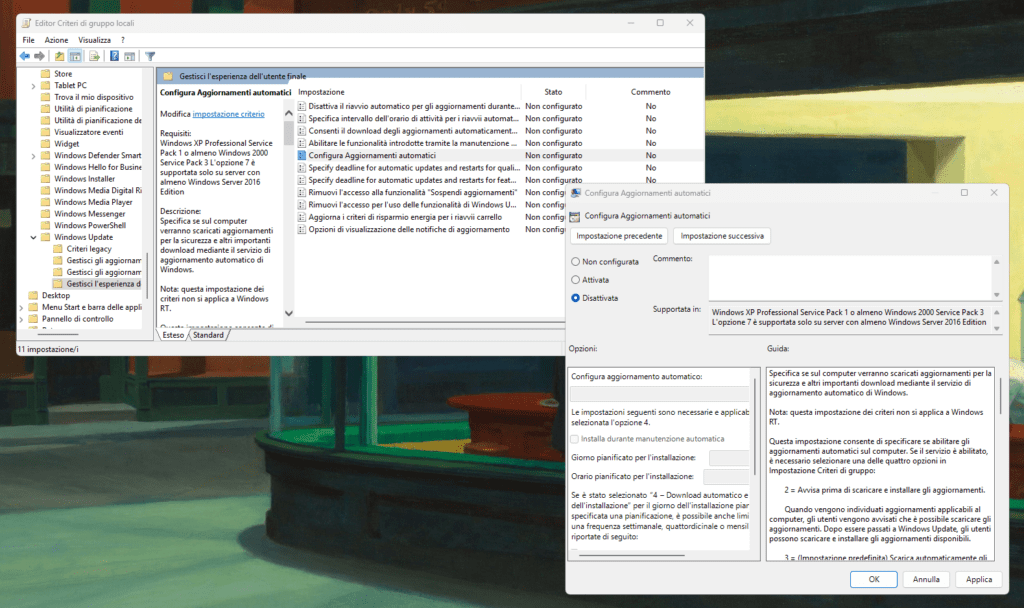
Task: Click the "impostazione criterio" link
Action: (x=228, y=114)
